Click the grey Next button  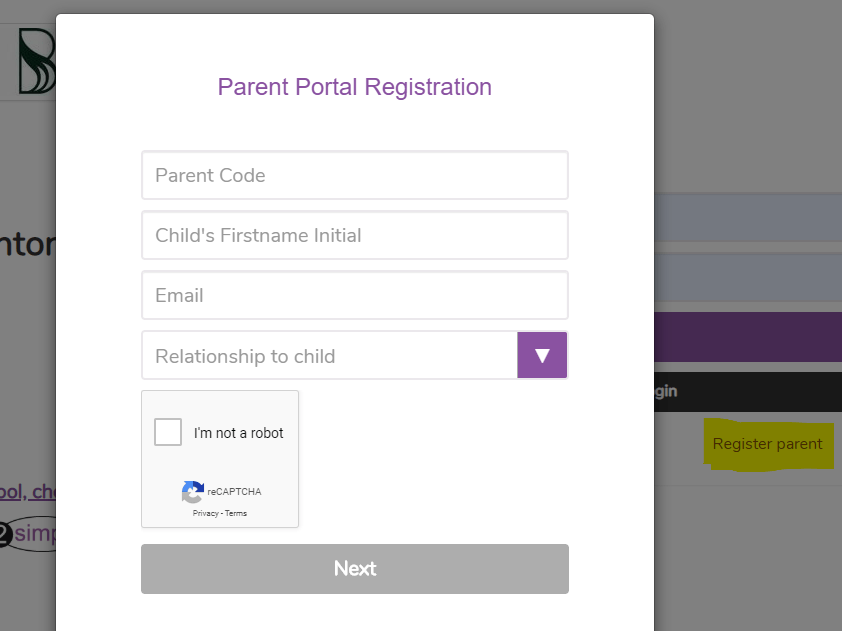click(354, 569)
